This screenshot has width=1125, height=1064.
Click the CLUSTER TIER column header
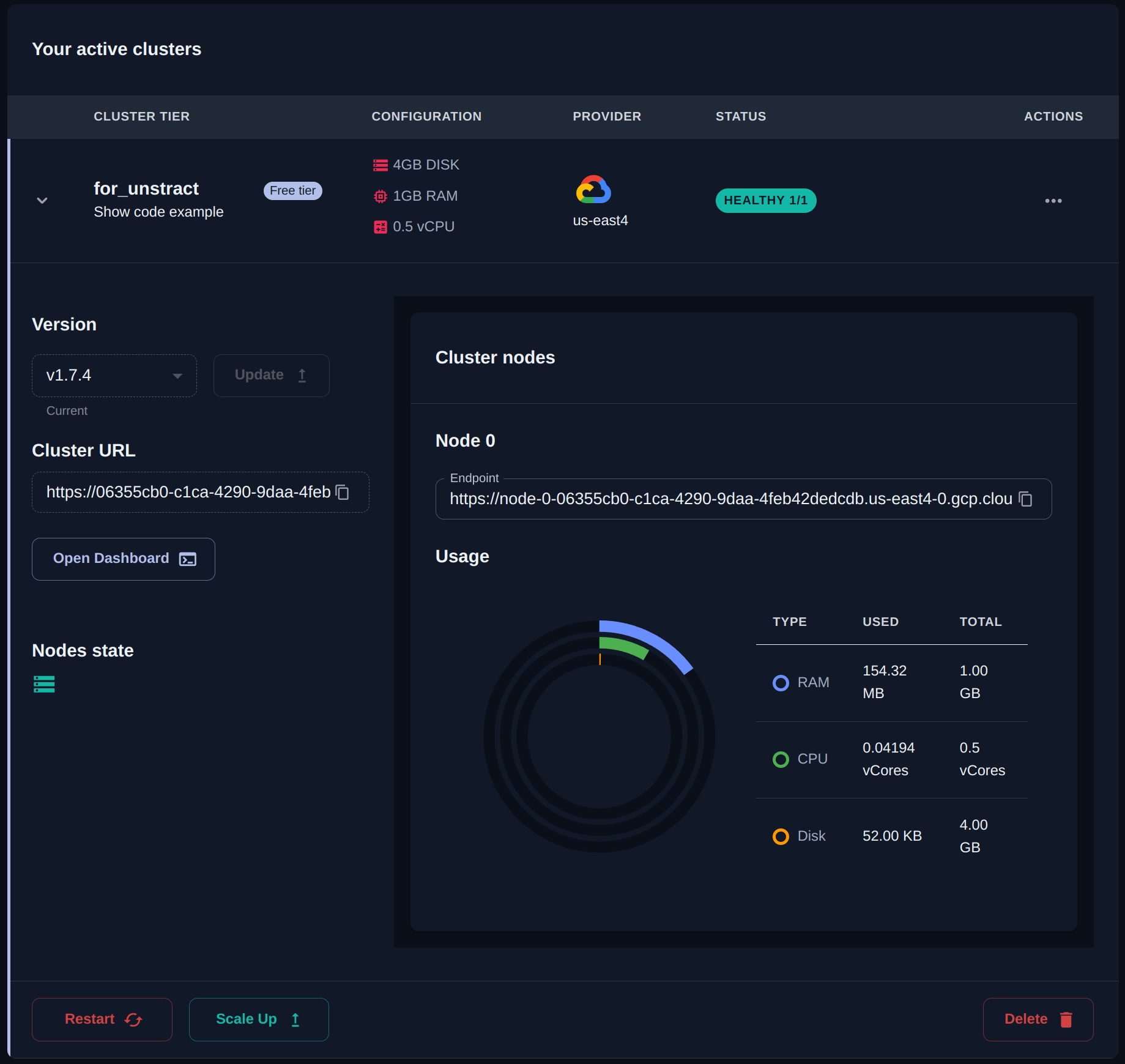pos(141,116)
